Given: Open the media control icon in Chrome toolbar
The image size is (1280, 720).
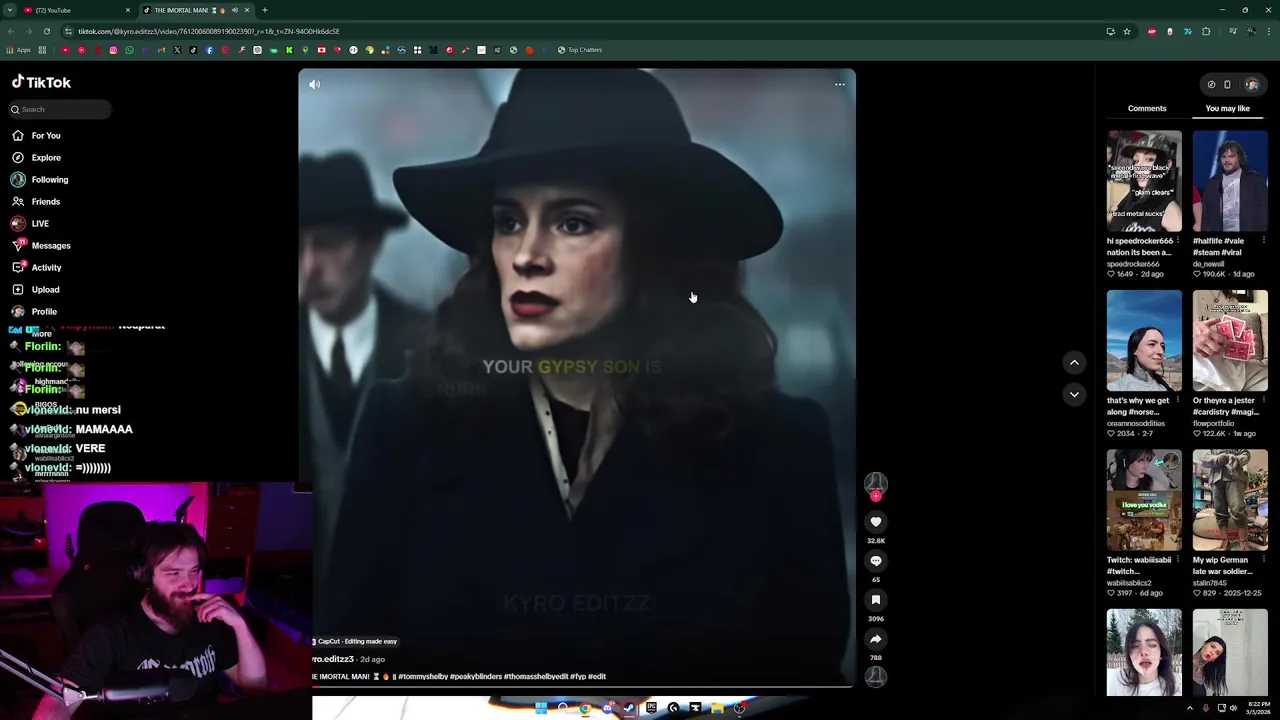Looking at the screenshot, I should tap(1232, 31).
